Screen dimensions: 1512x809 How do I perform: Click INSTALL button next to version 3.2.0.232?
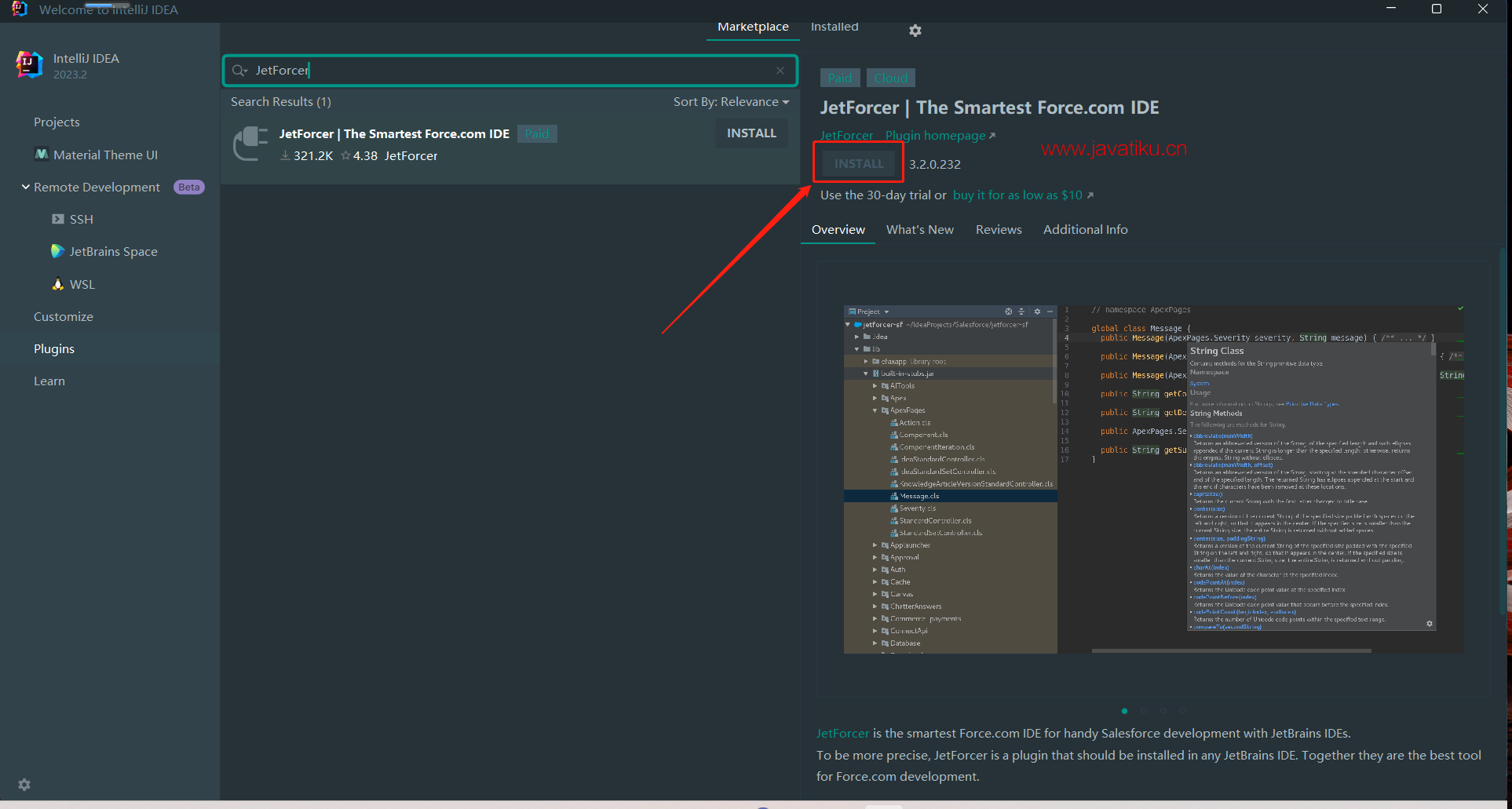(x=859, y=163)
